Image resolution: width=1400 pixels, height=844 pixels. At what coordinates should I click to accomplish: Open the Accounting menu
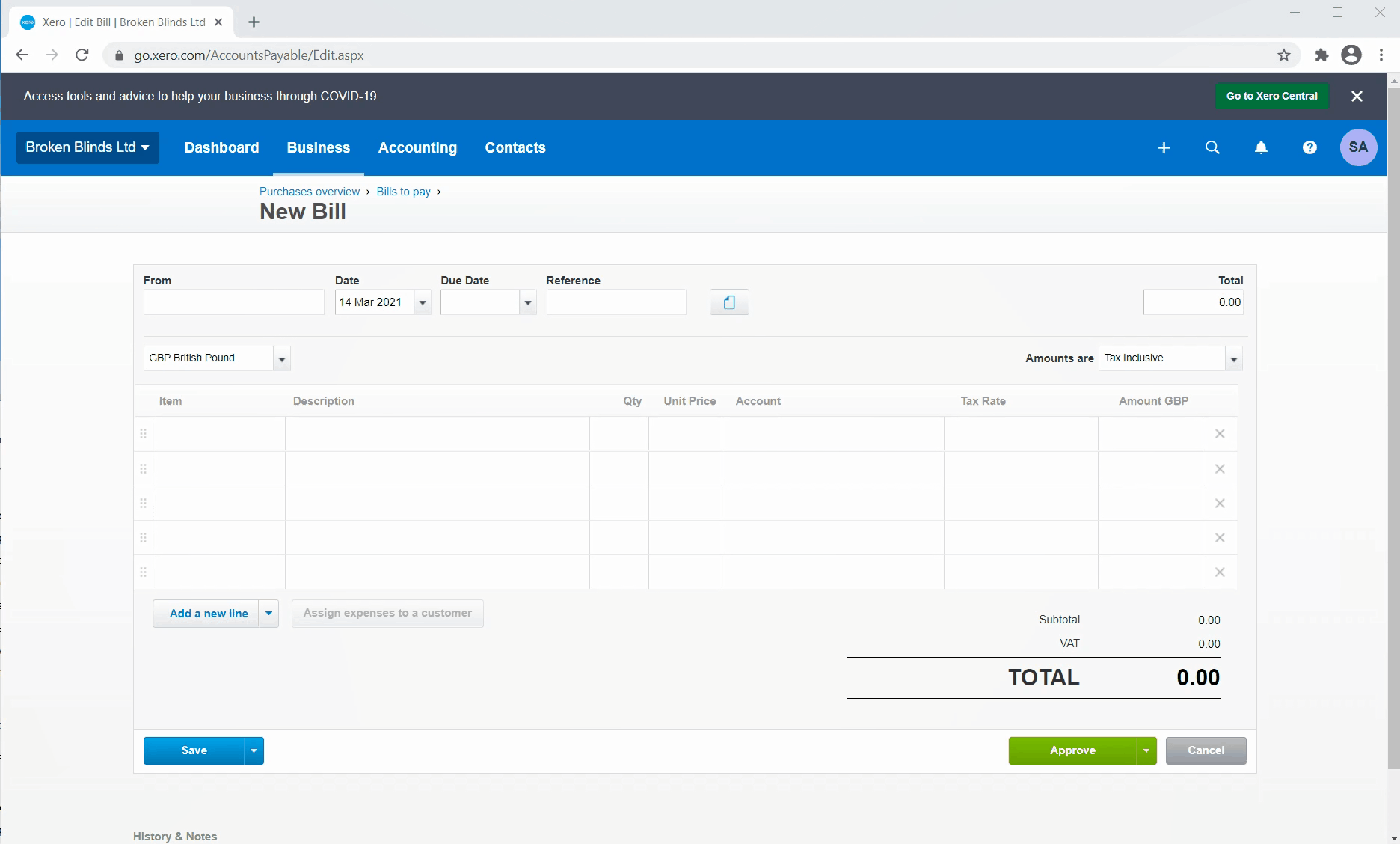click(x=417, y=147)
